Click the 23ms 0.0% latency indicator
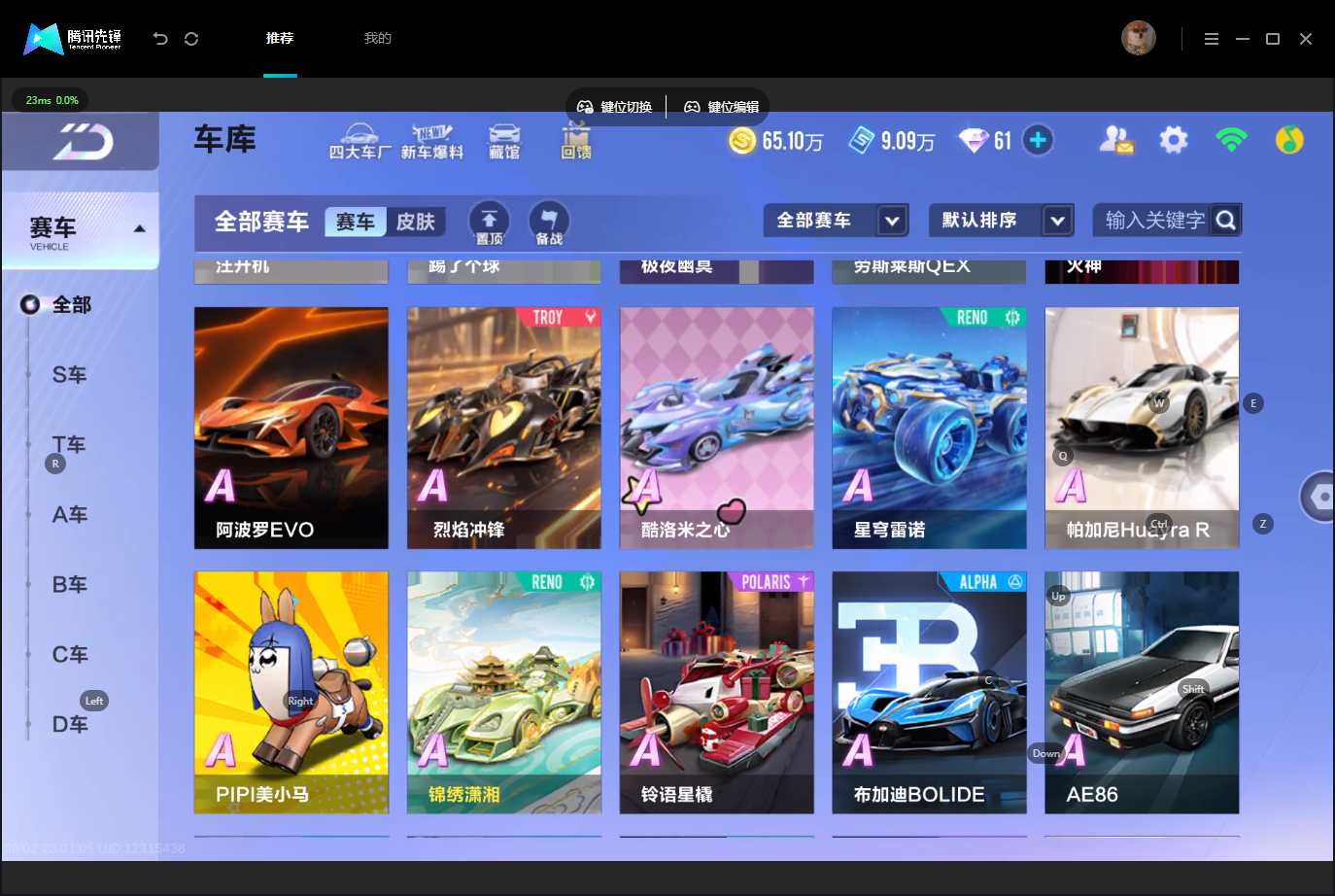This screenshot has width=1335, height=896. pos(51,100)
